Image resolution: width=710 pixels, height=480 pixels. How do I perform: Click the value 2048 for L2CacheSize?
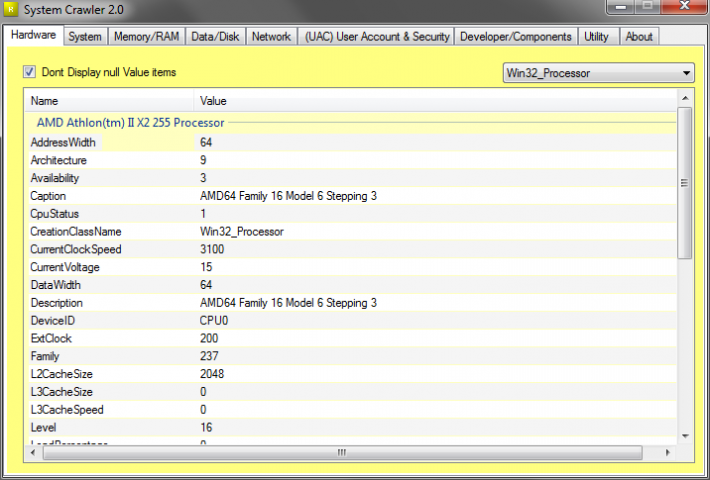pos(212,374)
